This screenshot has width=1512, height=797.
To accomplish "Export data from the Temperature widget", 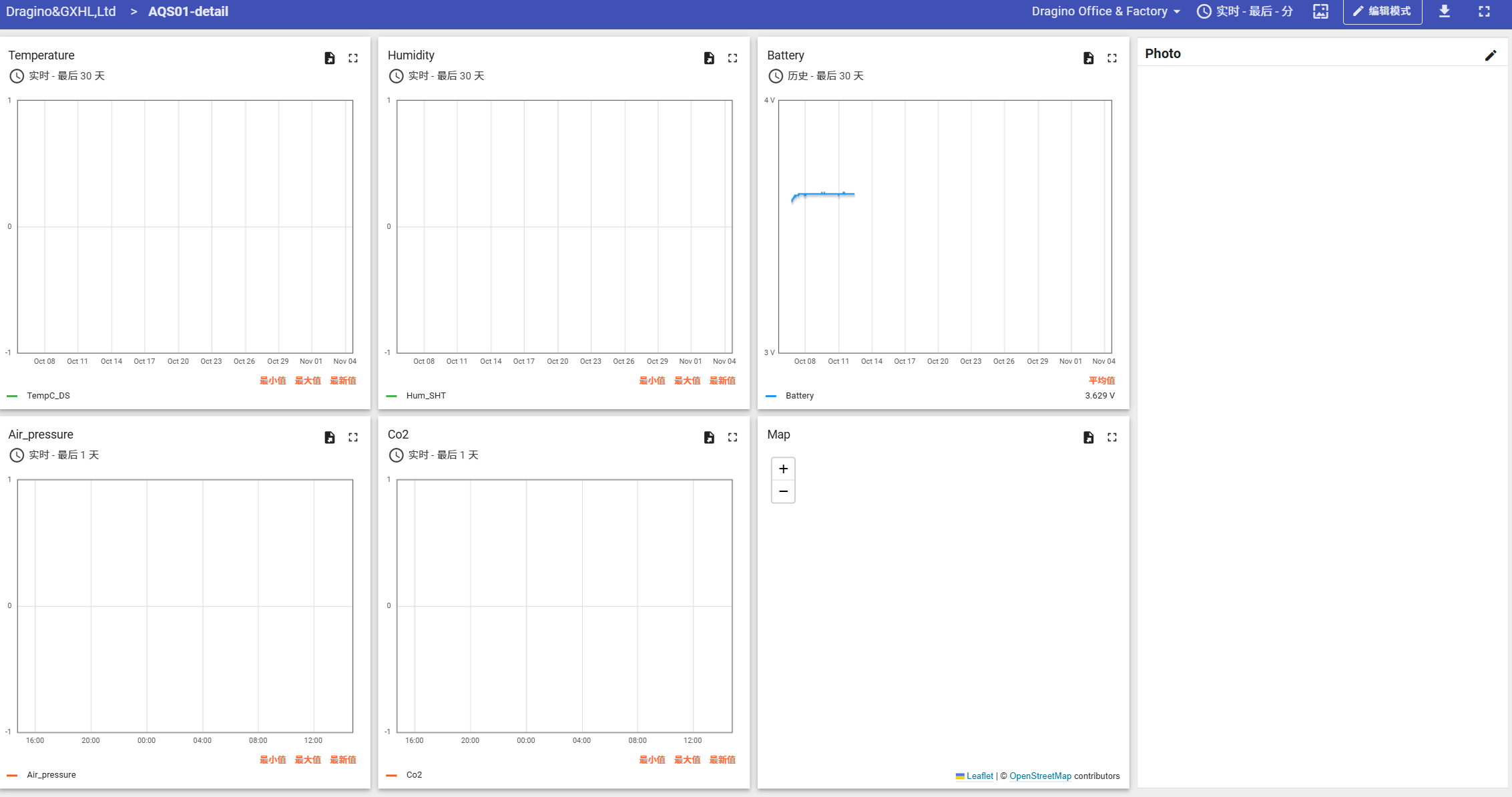I will pos(330,58).
